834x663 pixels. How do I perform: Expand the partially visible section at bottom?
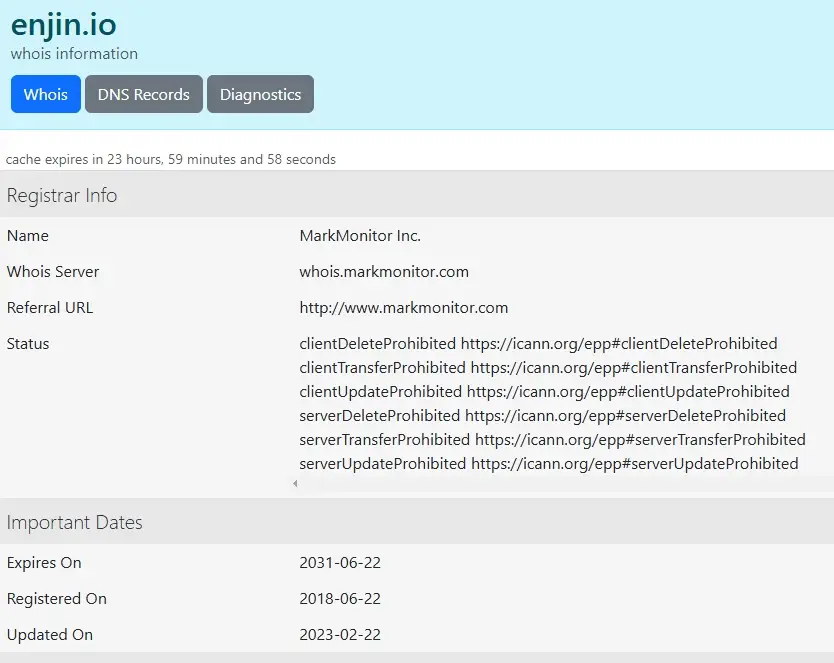[417, 658]
